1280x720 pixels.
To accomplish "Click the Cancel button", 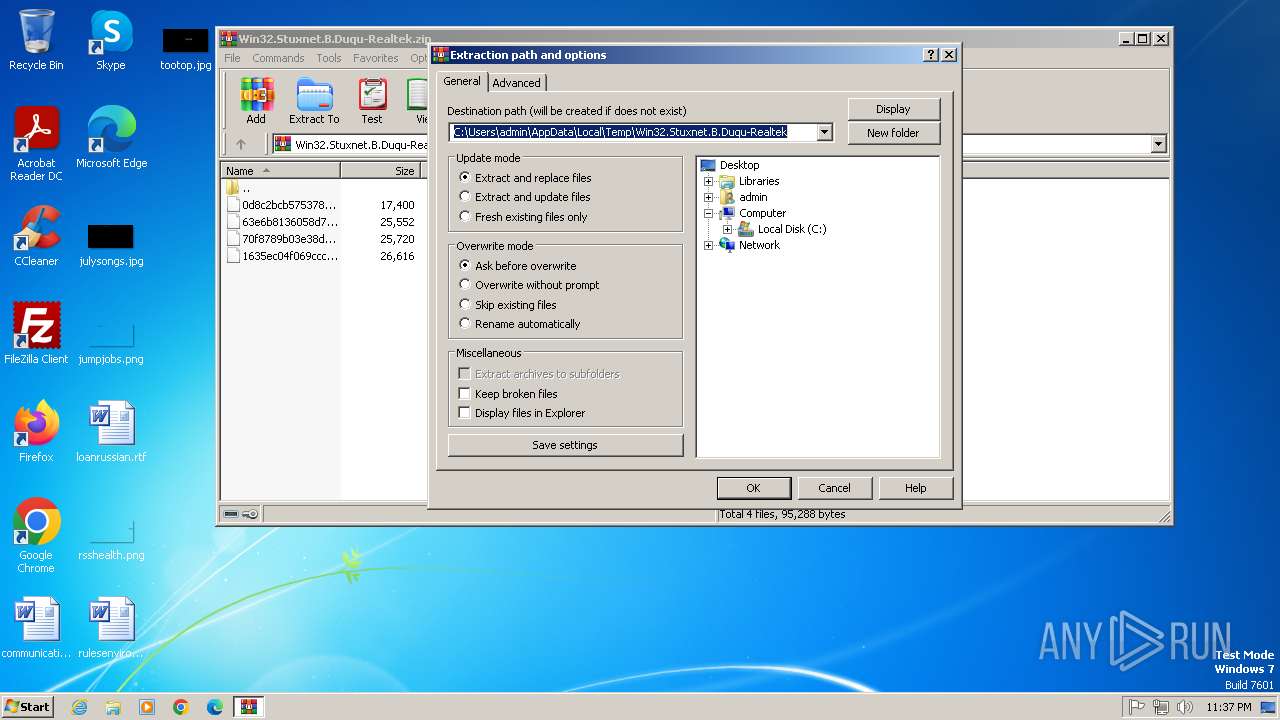I will point(834,488).
